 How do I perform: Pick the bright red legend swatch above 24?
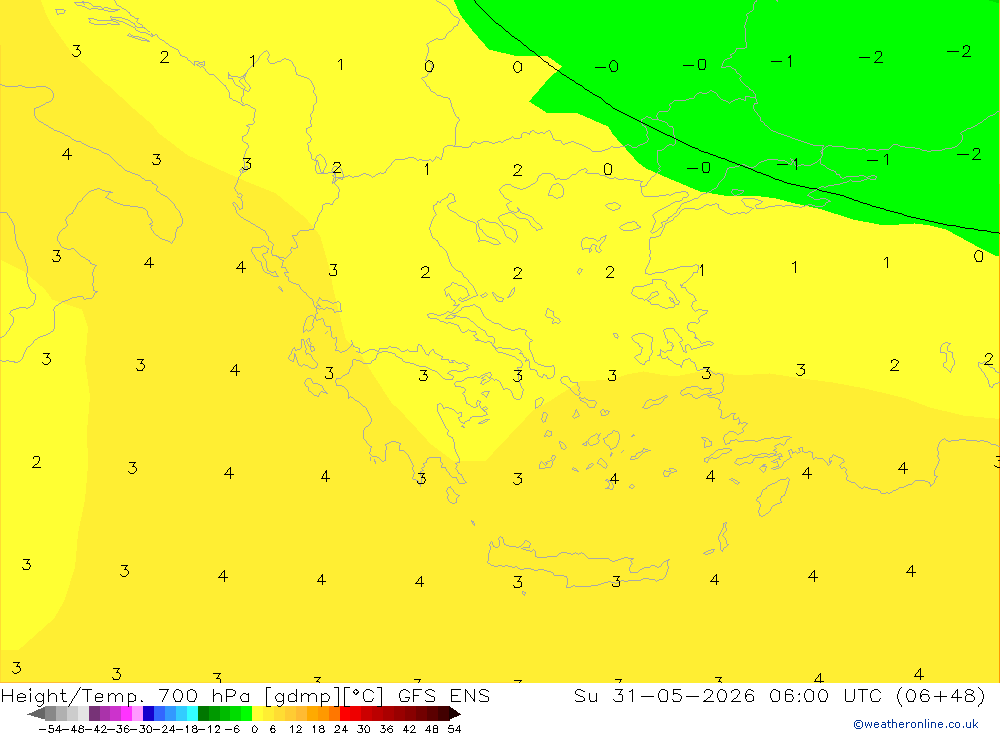pyautogui.click(x=345, y=714)
